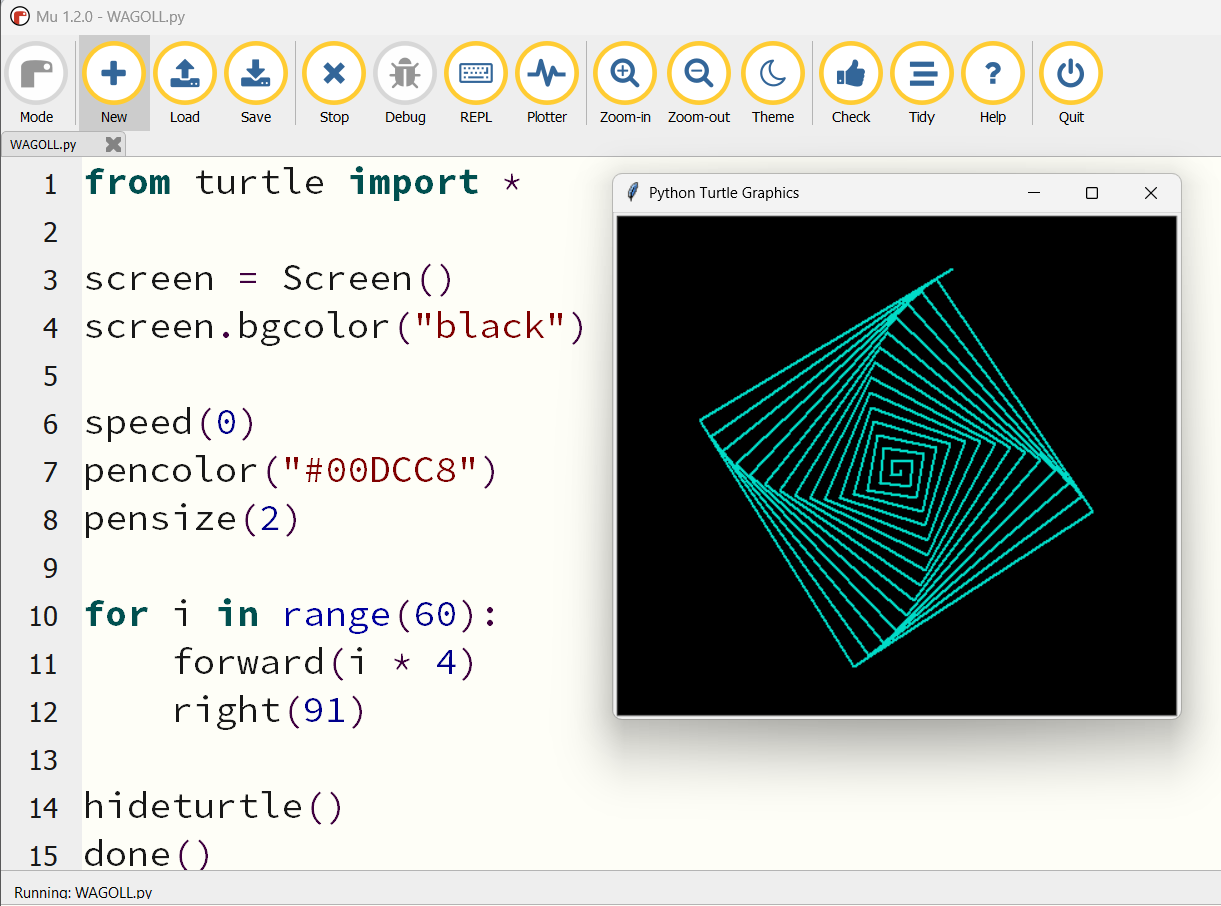Load a file from disk
Viewport: 1221px width, 906px height.
pyautogui.click(x=185, y=84)
